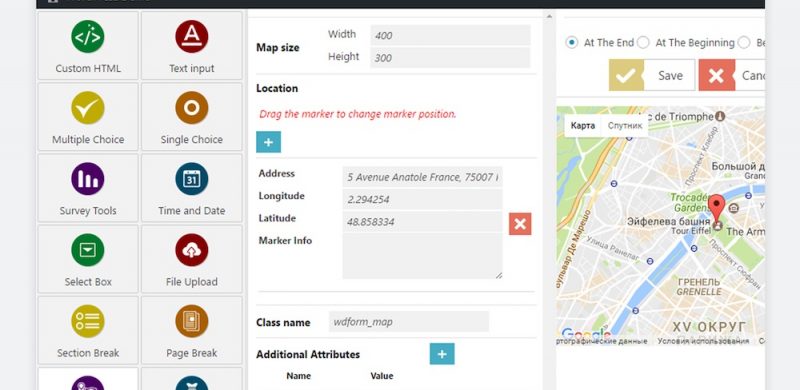Select the At The End radio option
800x390 pixels.
pyautogui.click(x=572, y=42)
